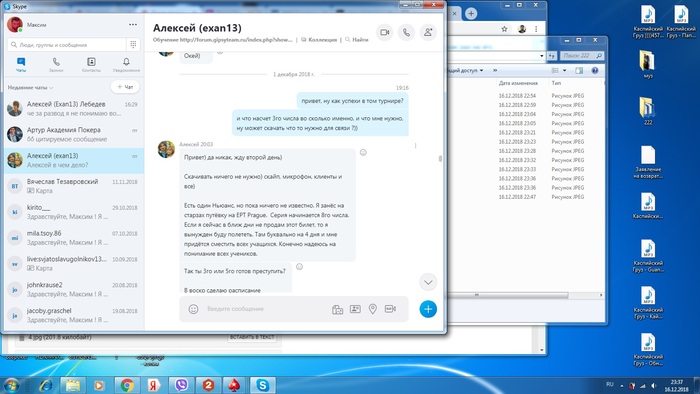The width and height of the screenshot is (700, 394).
Task: Open Chrome three-dot menu
Action: click(x=536, y=29)
